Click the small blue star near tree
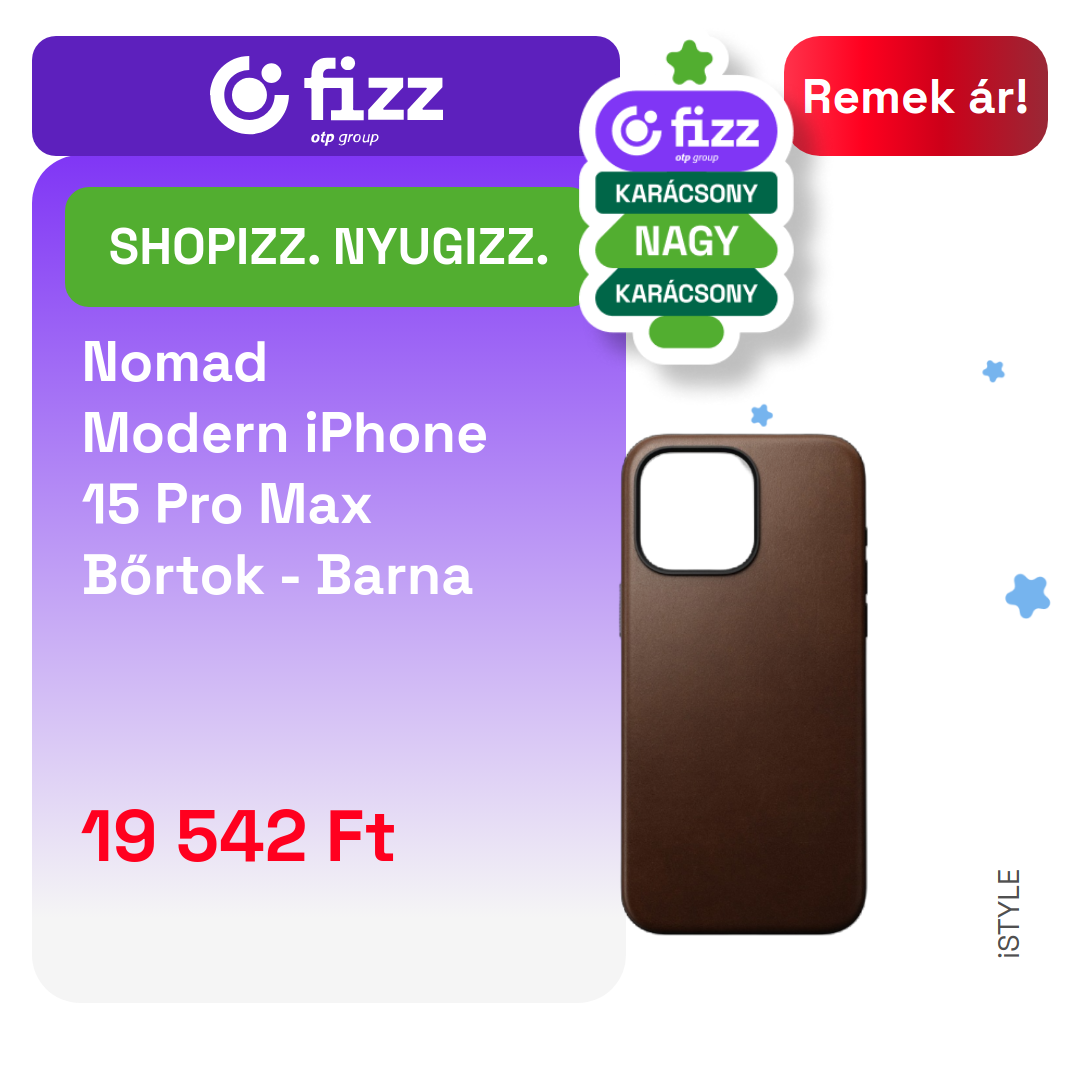 pyautogui.click(x=762, y=415)
